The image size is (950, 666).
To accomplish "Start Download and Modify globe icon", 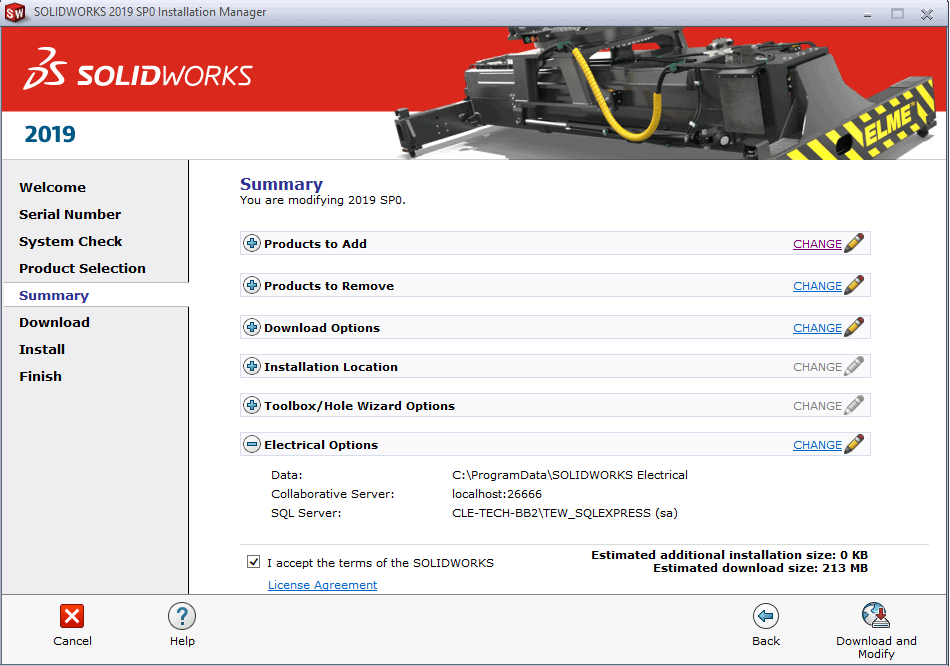I will point(876,616).
